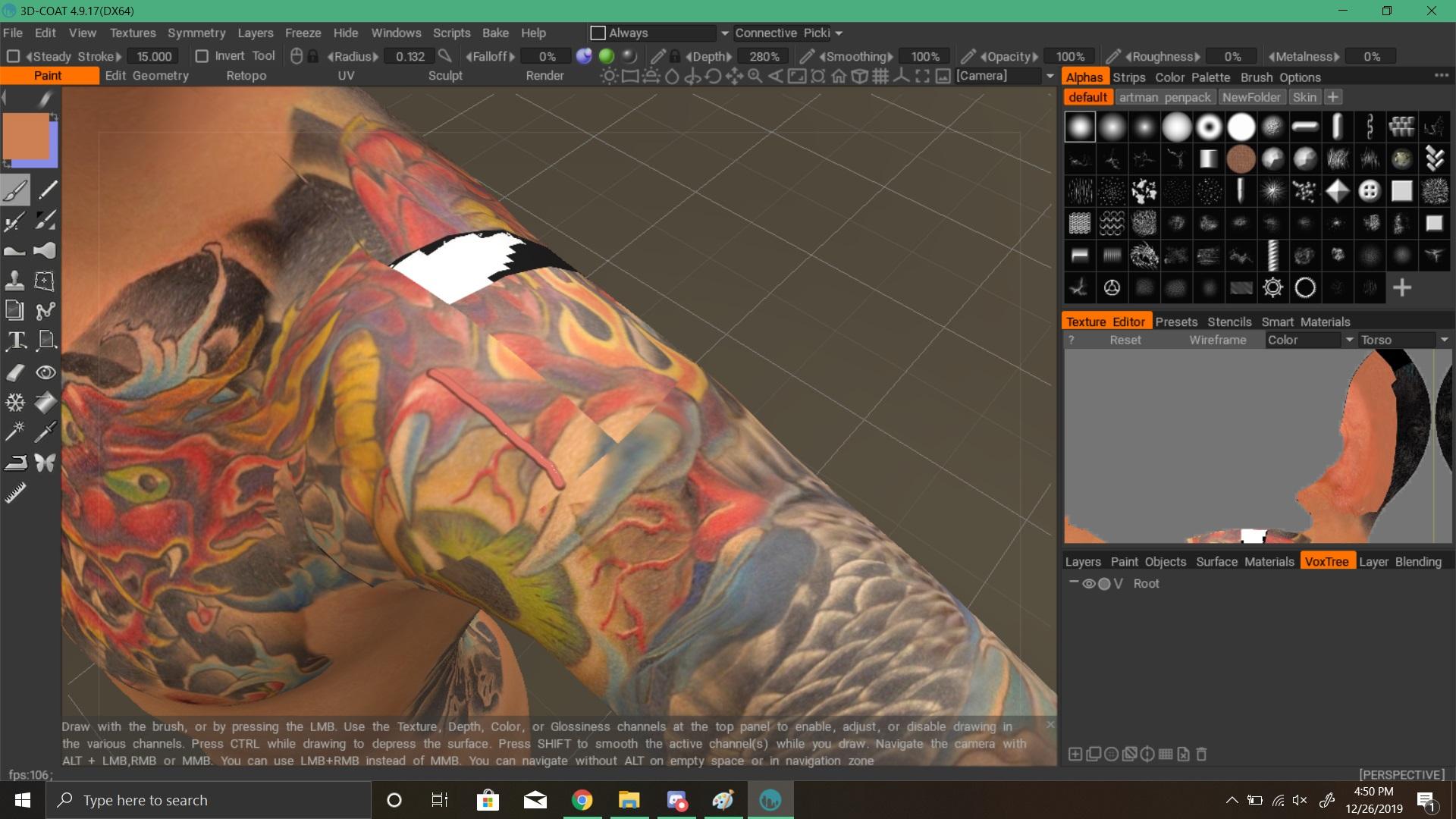Open the Camera dropdown

[x=1050, y=76]
